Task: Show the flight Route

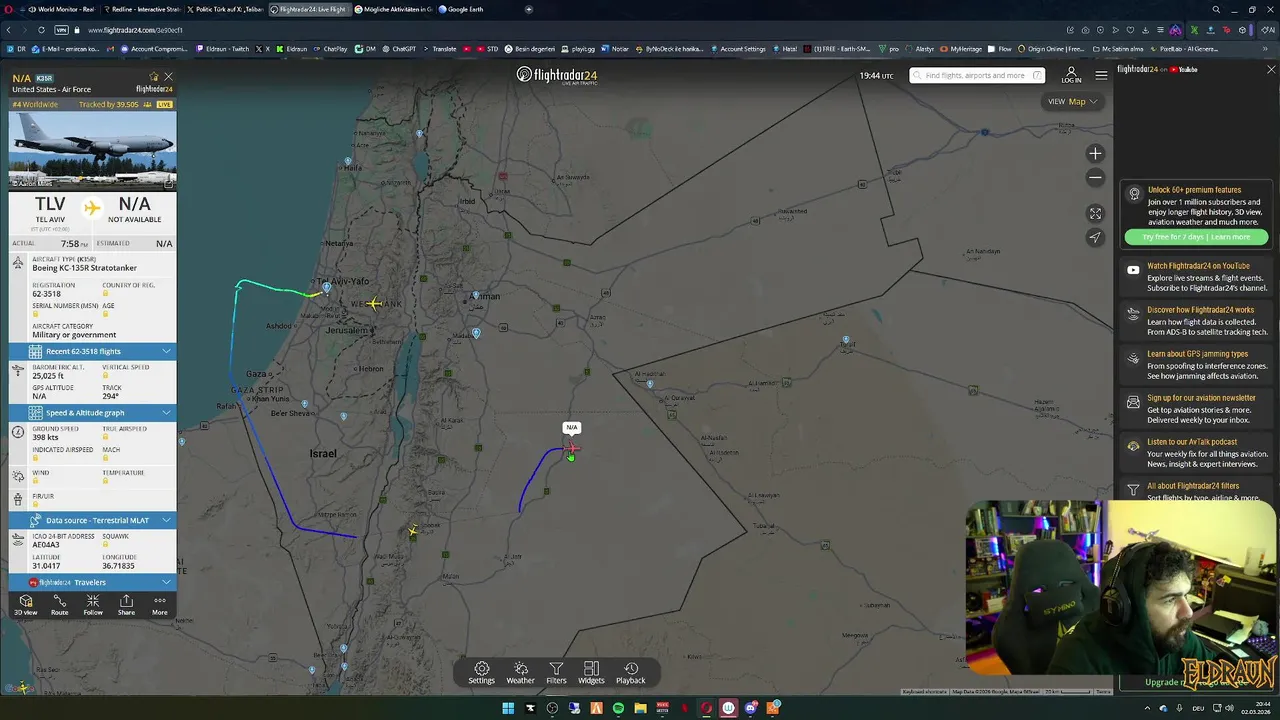Action: (x=59, y=605)
